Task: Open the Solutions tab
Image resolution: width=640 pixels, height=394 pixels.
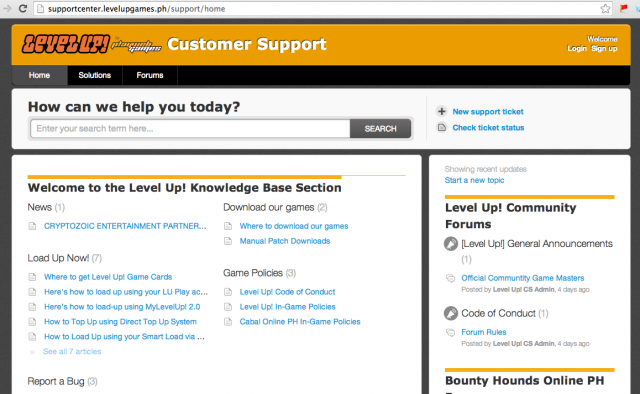Action: [x=95, y=75]
